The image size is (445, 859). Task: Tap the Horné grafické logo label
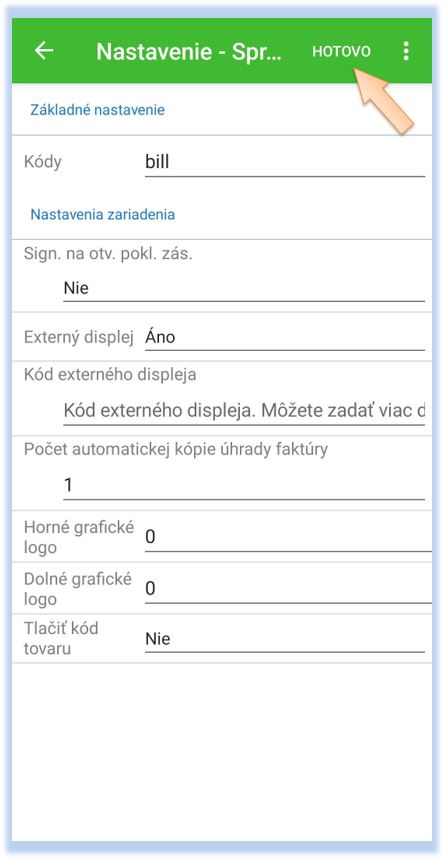(79, 537)
